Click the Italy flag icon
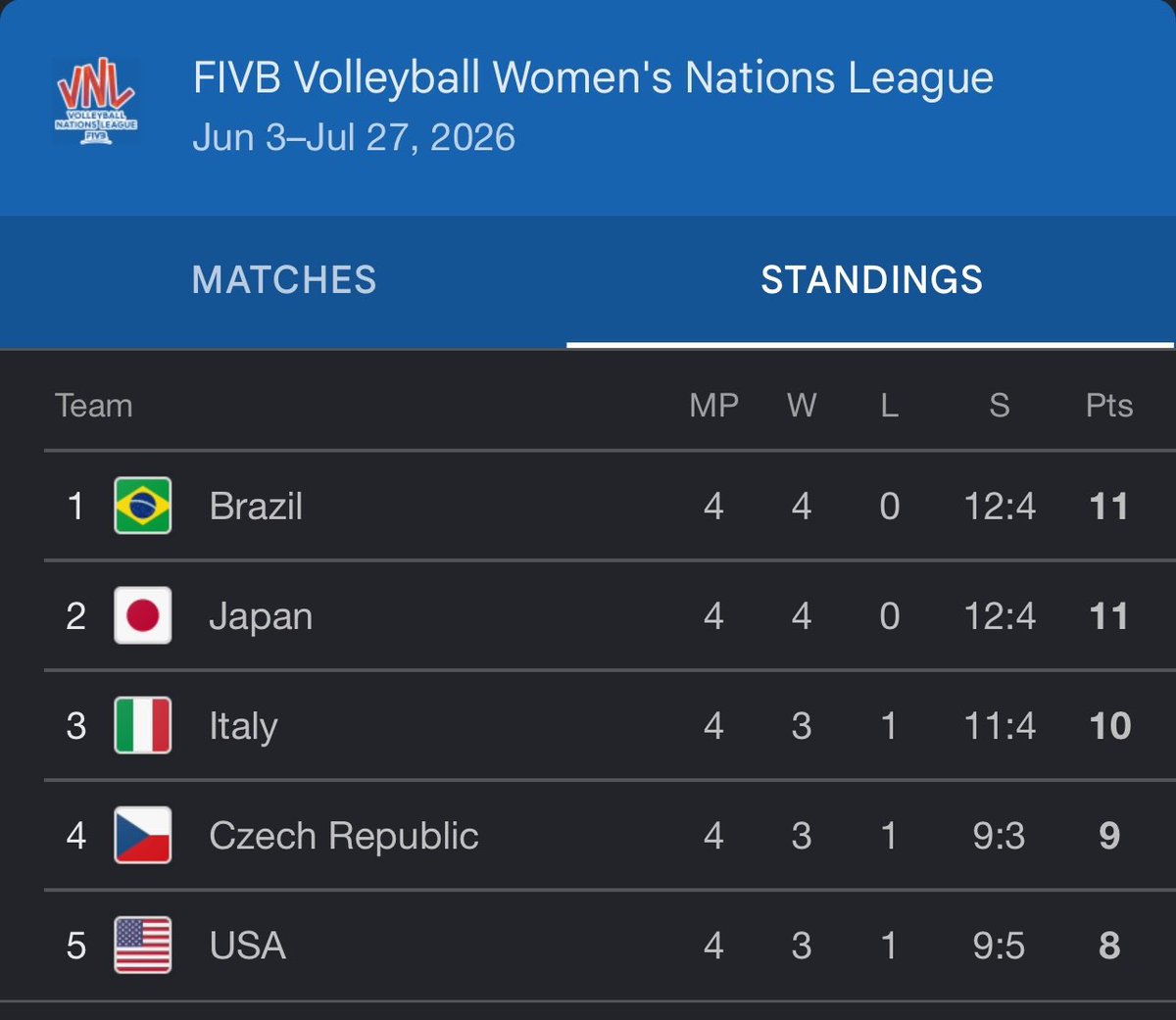Image resolution: width=1176 pixels, height=1020 pixels. [x=143, y=725]
